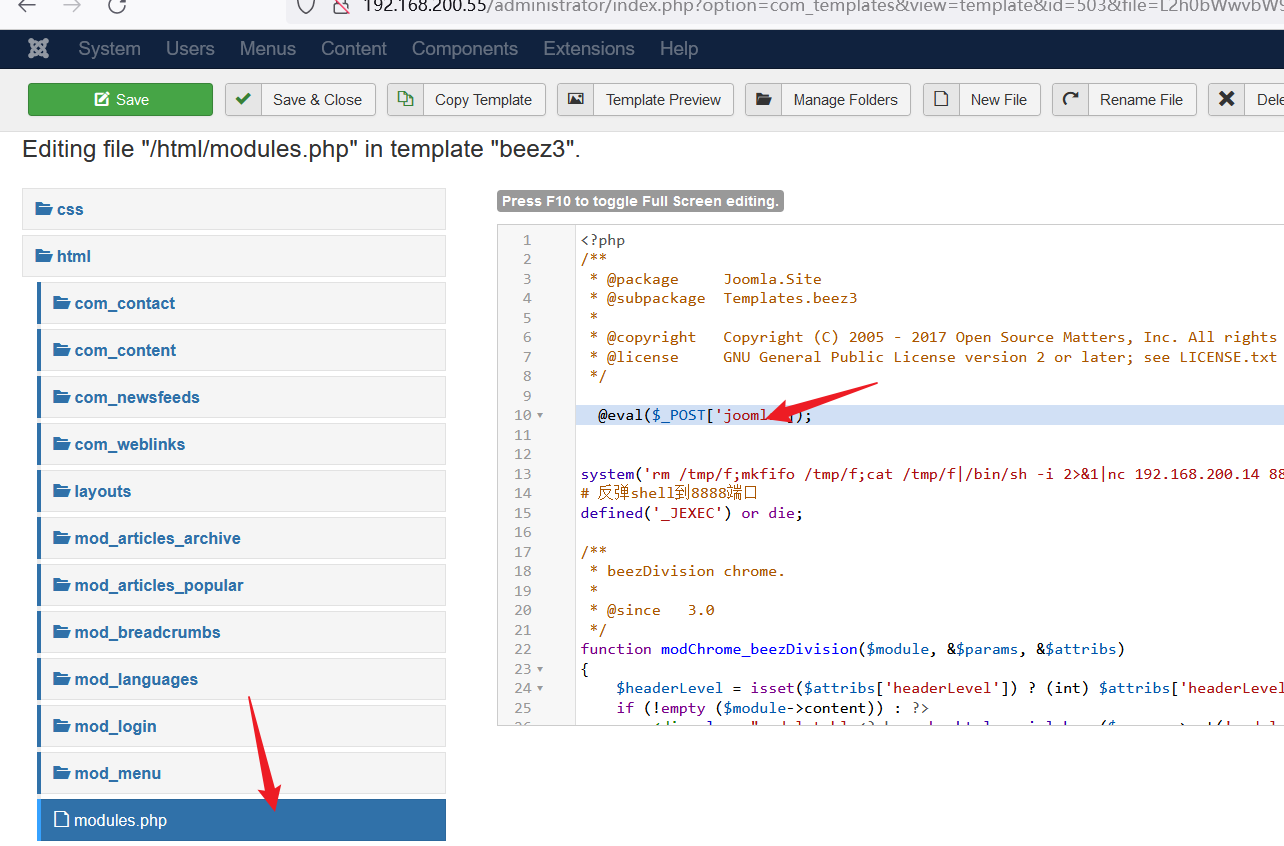This screenshot has height=846, width=1284.
Task: Click the New File button
Action: tap(982, 99)
